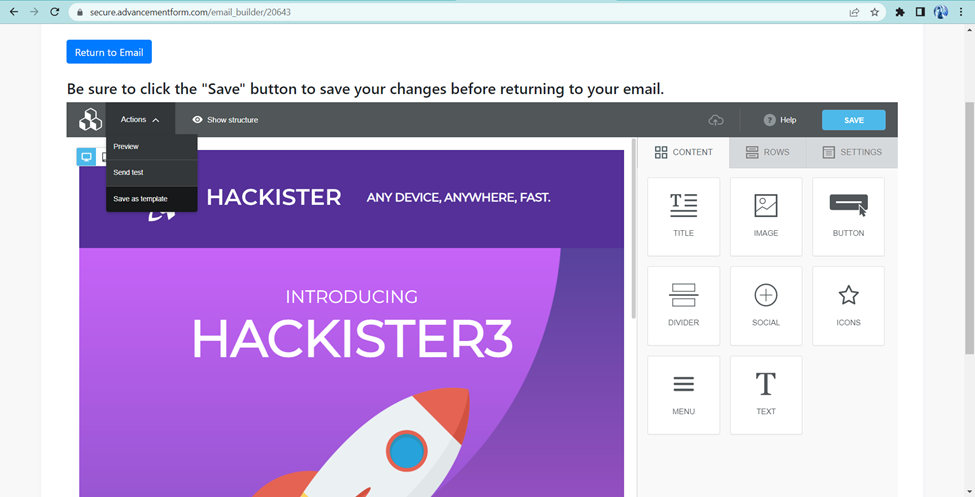The height and width of the screenshot is (497, 975).
Task: Click the padlock site info icon
Action: click(x=80, y=12)
